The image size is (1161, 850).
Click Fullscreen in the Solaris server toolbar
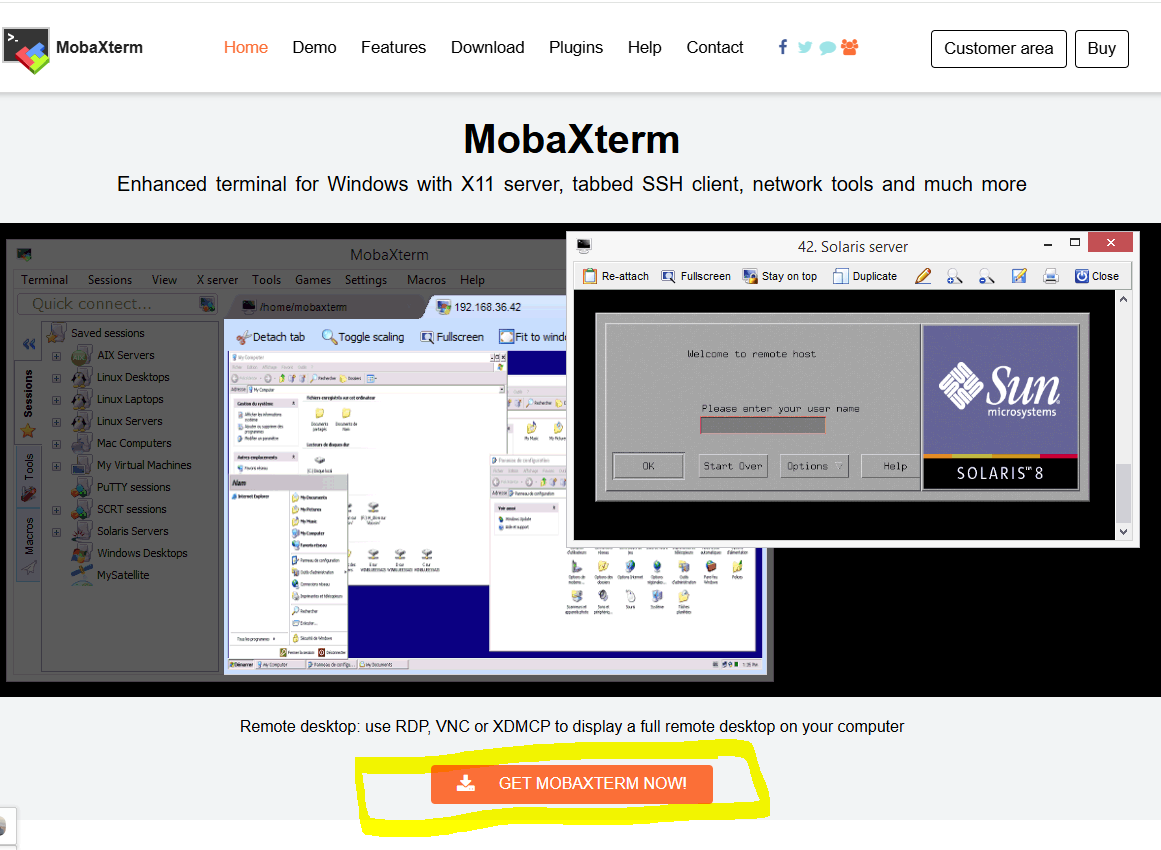[696, 276]
